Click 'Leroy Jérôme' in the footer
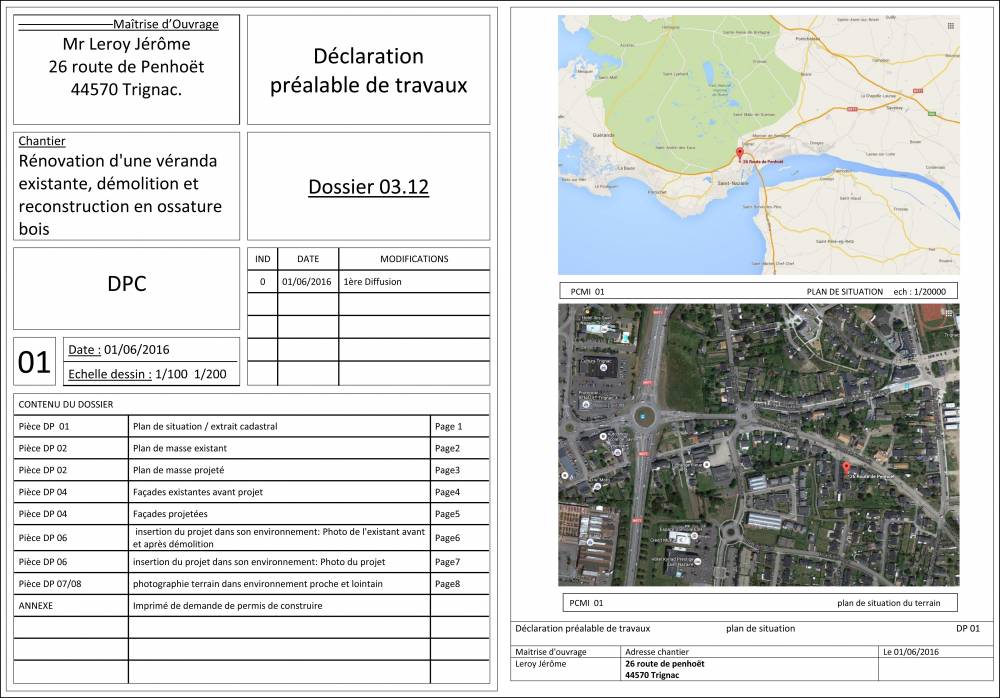 pyautogui.click(x=540, y=664)
